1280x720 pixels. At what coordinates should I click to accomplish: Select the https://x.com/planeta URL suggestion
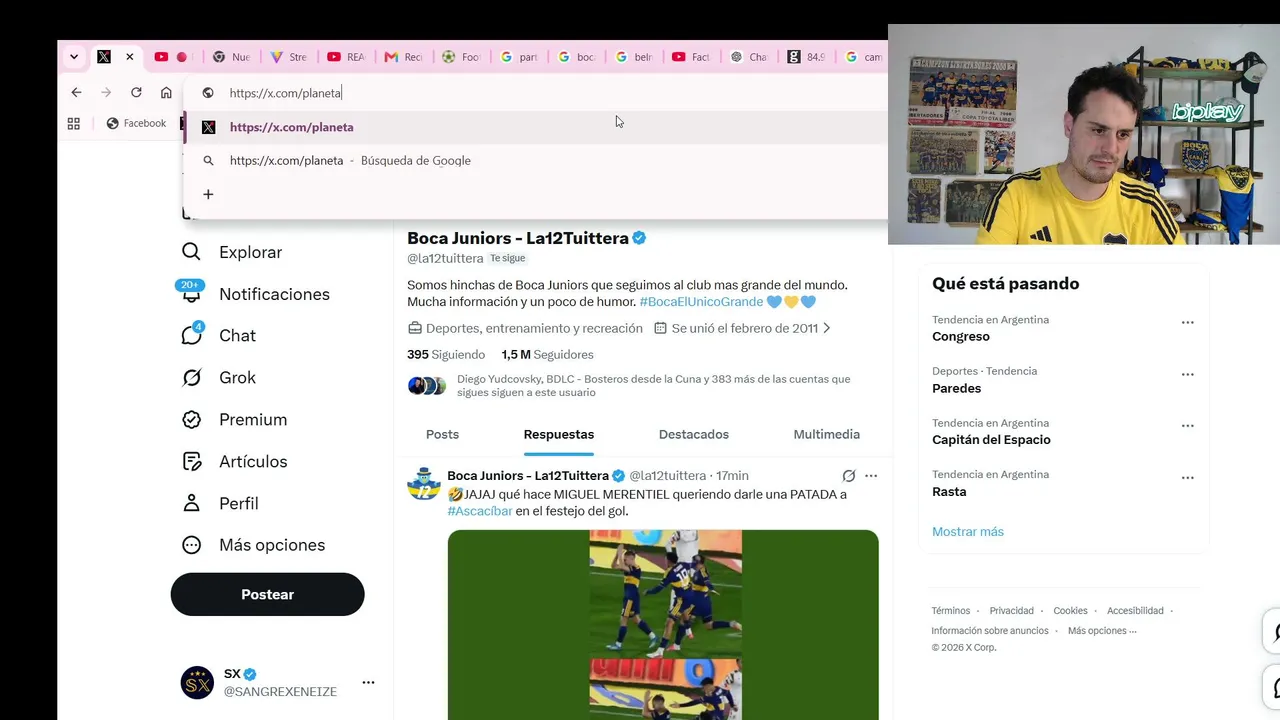pos(536,127)
